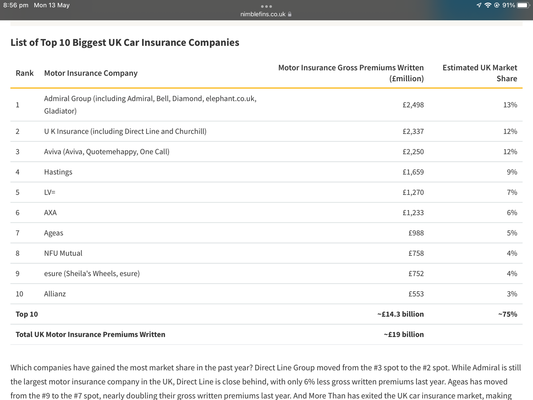Select the 6% market share cell
The height and width of the screenshot is (400, 533).
point(512,213)
